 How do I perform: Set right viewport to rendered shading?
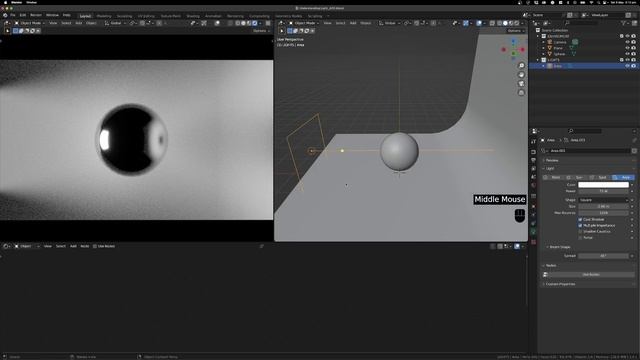pos(516,23)
